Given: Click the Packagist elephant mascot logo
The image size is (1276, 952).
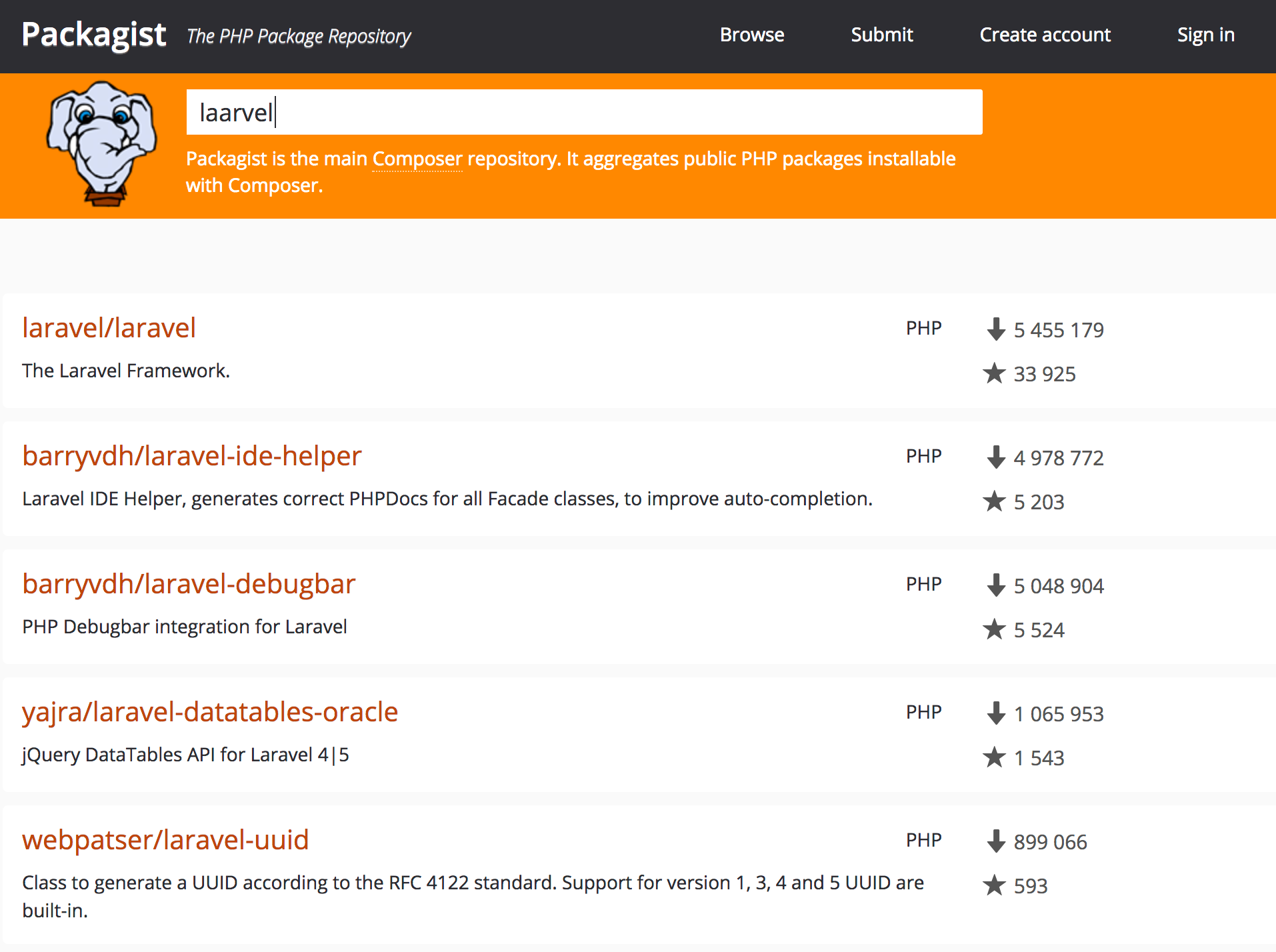Looking at the screenshot, I should [102, 144].
